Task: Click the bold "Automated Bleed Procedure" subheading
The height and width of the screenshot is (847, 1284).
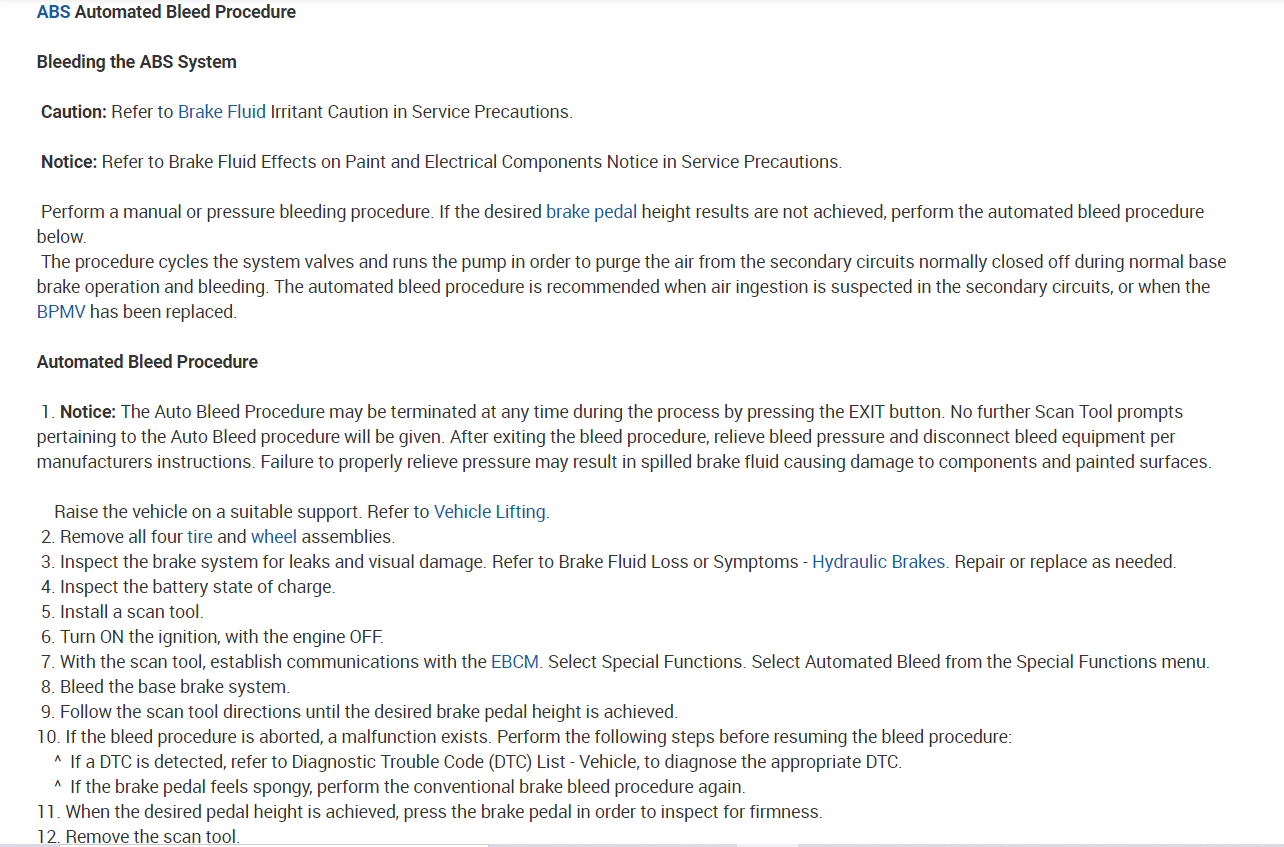Action: click(x=147, y=362)
